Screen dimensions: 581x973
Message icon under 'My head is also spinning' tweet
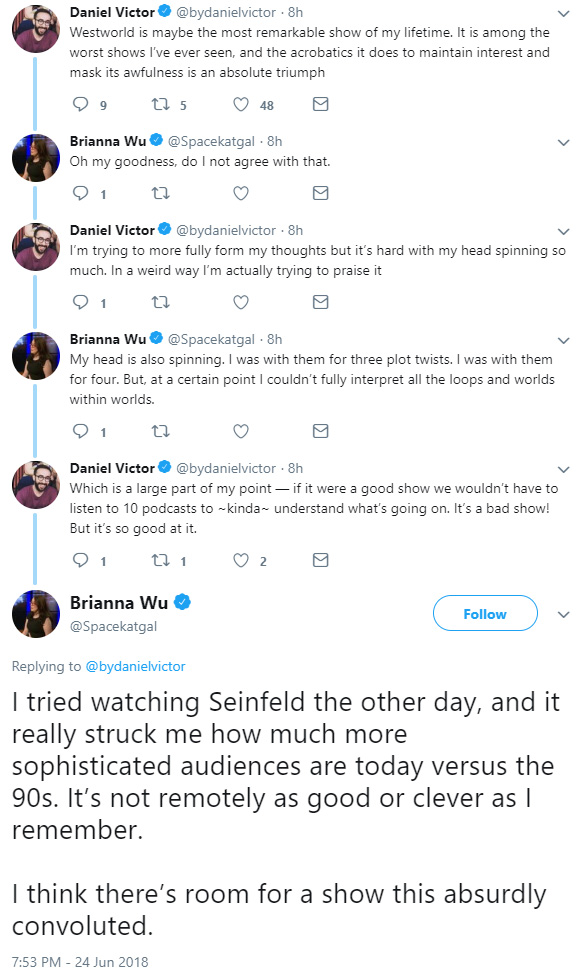(320, 431)
